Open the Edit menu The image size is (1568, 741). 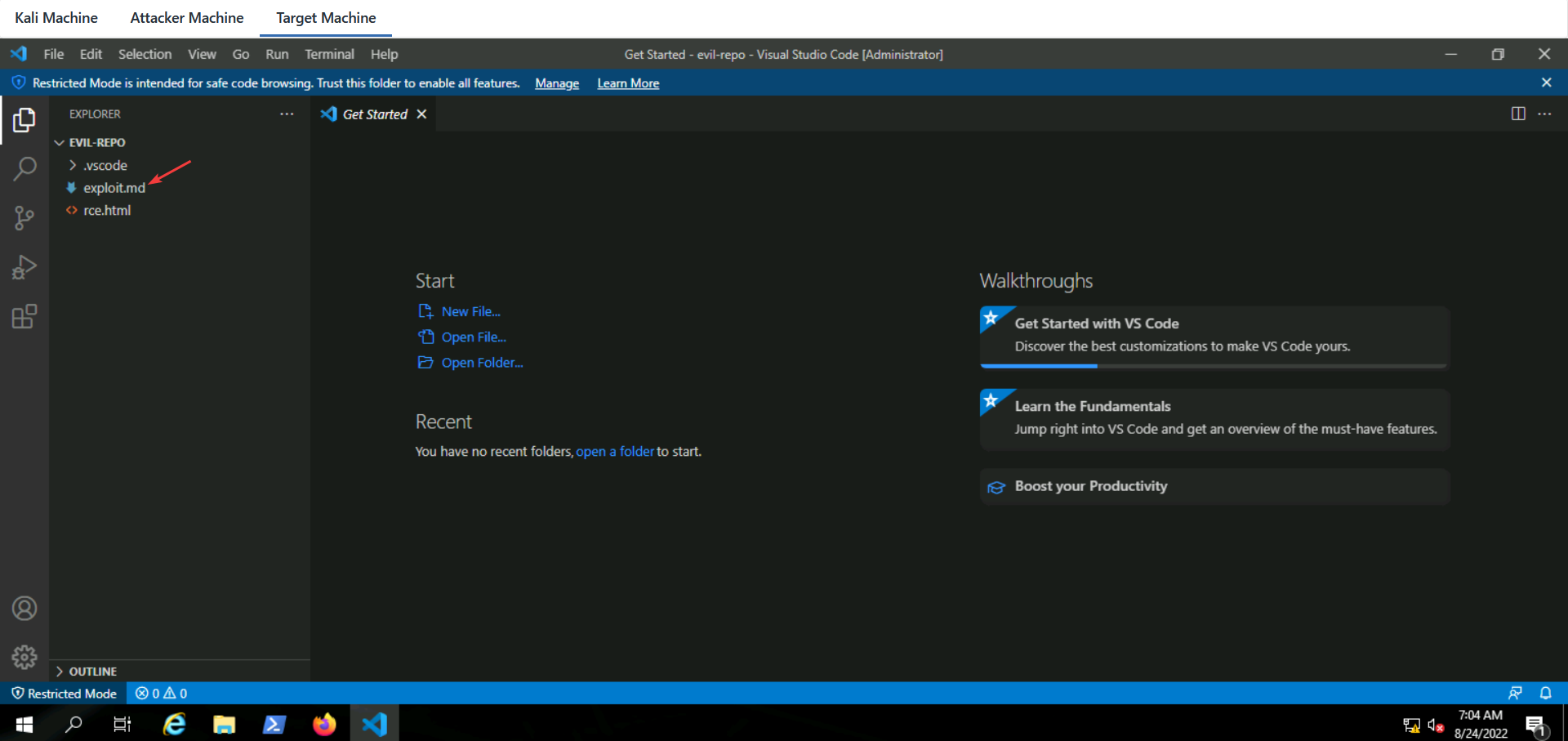coord(91,54)
